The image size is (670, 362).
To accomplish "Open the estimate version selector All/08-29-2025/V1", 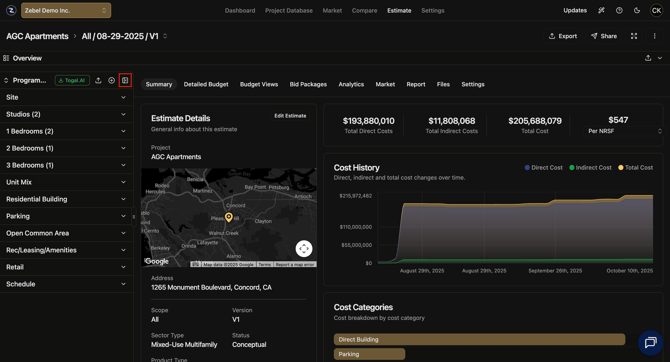I will pos(124,36).
